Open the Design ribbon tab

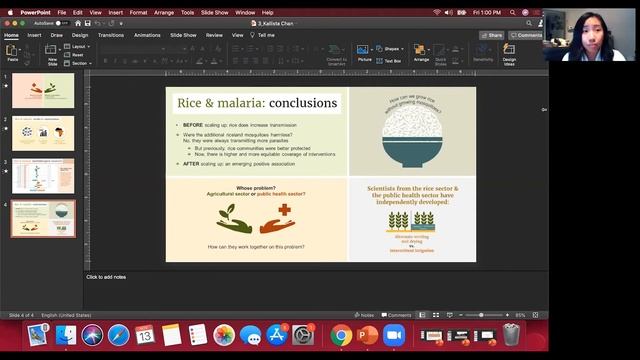(80, 35)
